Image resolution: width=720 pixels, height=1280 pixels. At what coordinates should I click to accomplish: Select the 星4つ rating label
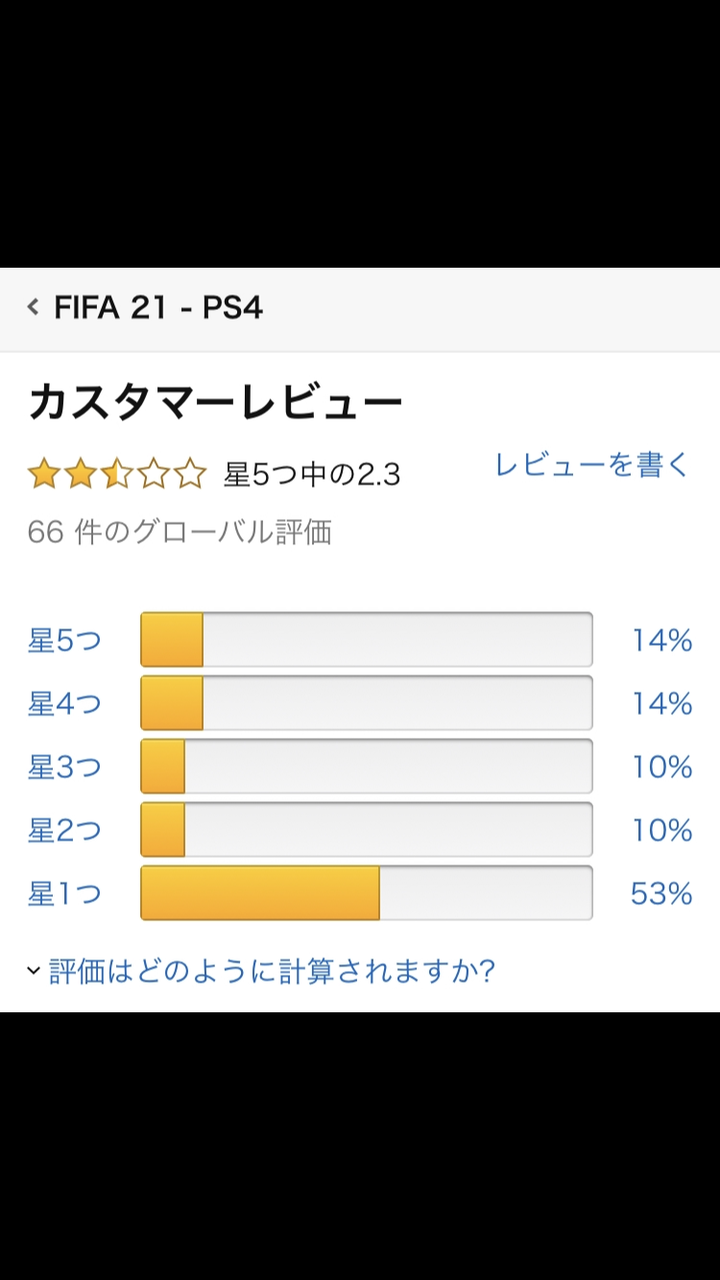[63, 703]
